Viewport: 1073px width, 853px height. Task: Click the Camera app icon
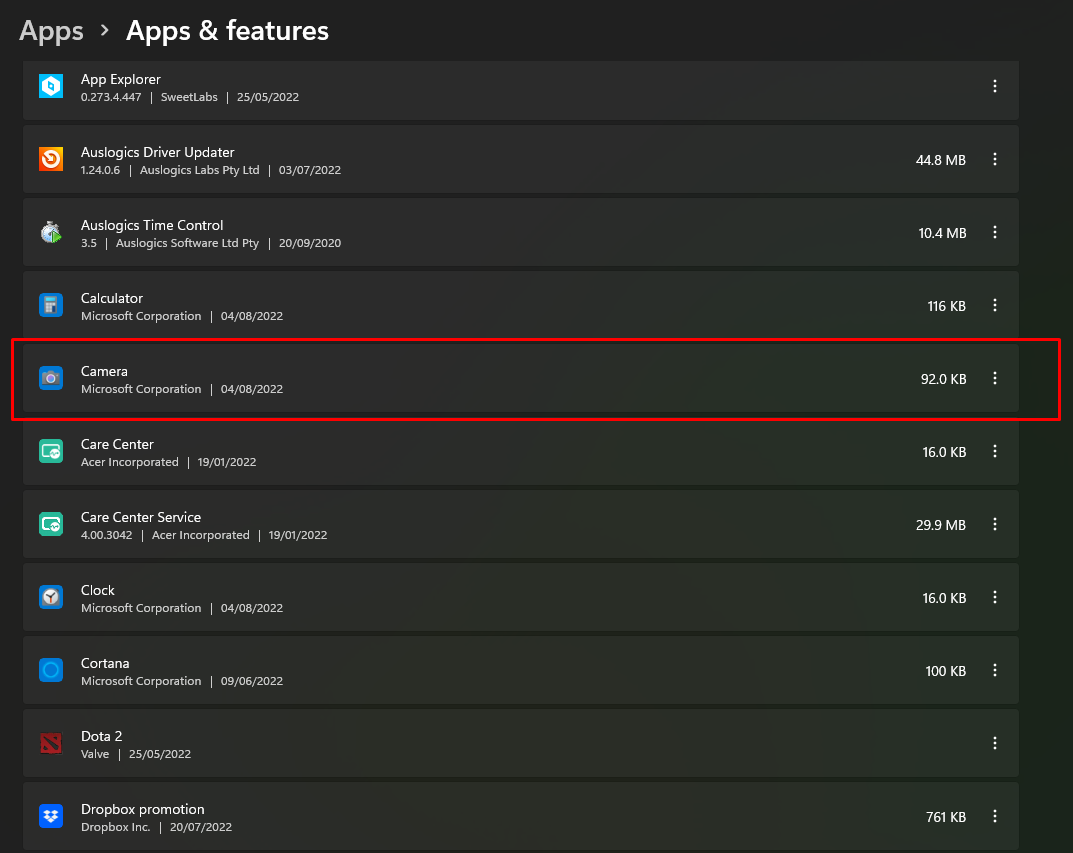pos(51,378)
